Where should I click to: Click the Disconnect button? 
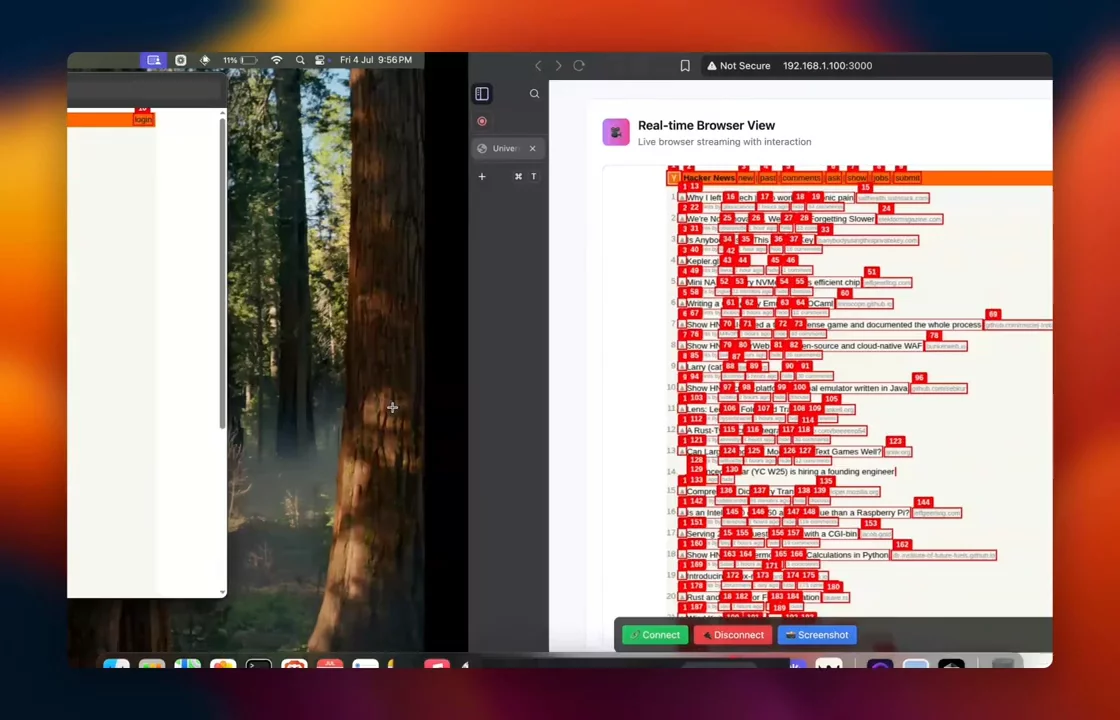pos(733,635)
